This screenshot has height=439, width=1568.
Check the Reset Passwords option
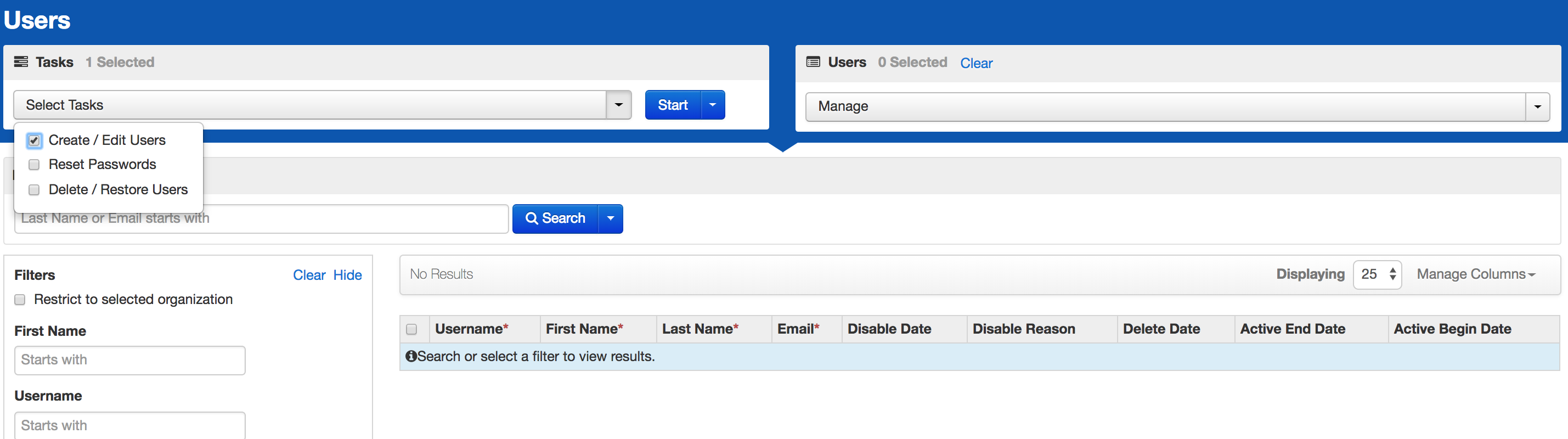coord(34,165)
